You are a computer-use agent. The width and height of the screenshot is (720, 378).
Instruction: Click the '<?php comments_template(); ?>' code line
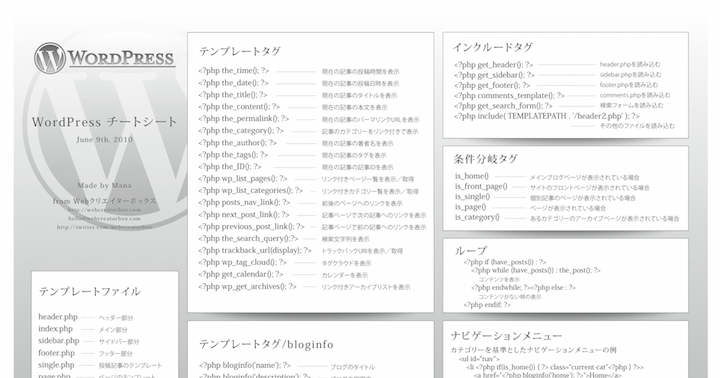point(509,96)
